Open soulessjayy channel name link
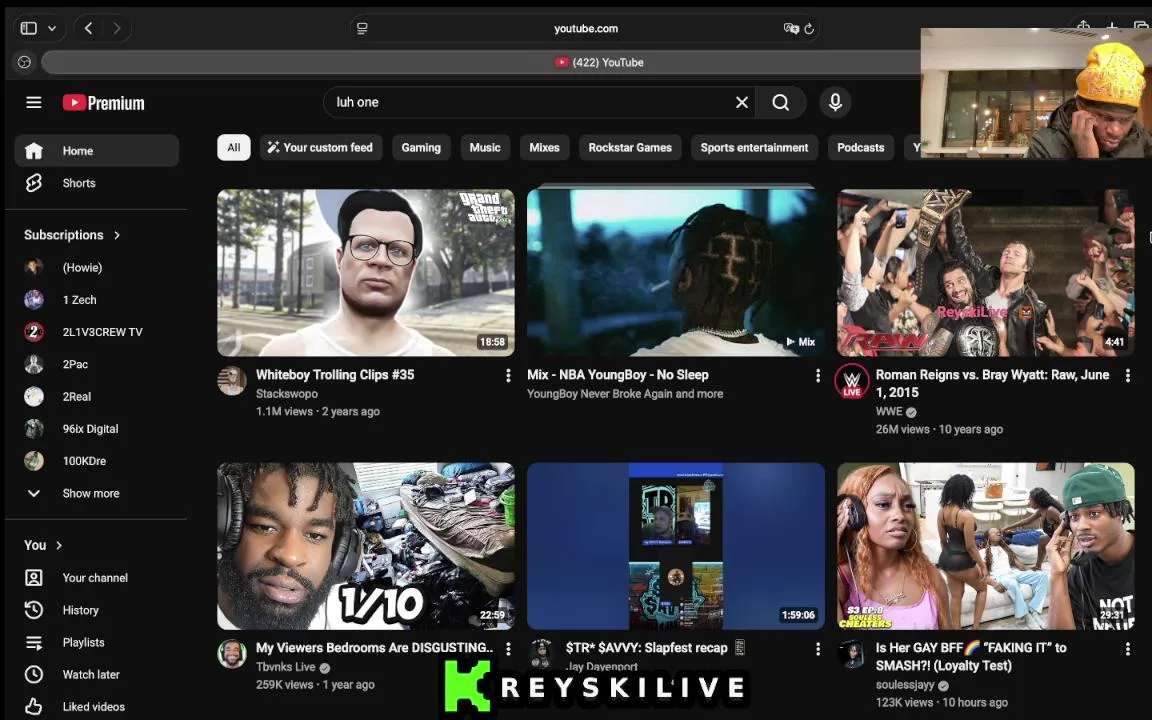Screen dimensions: 1152x720 pyautogui.click(x=905, y=685)
